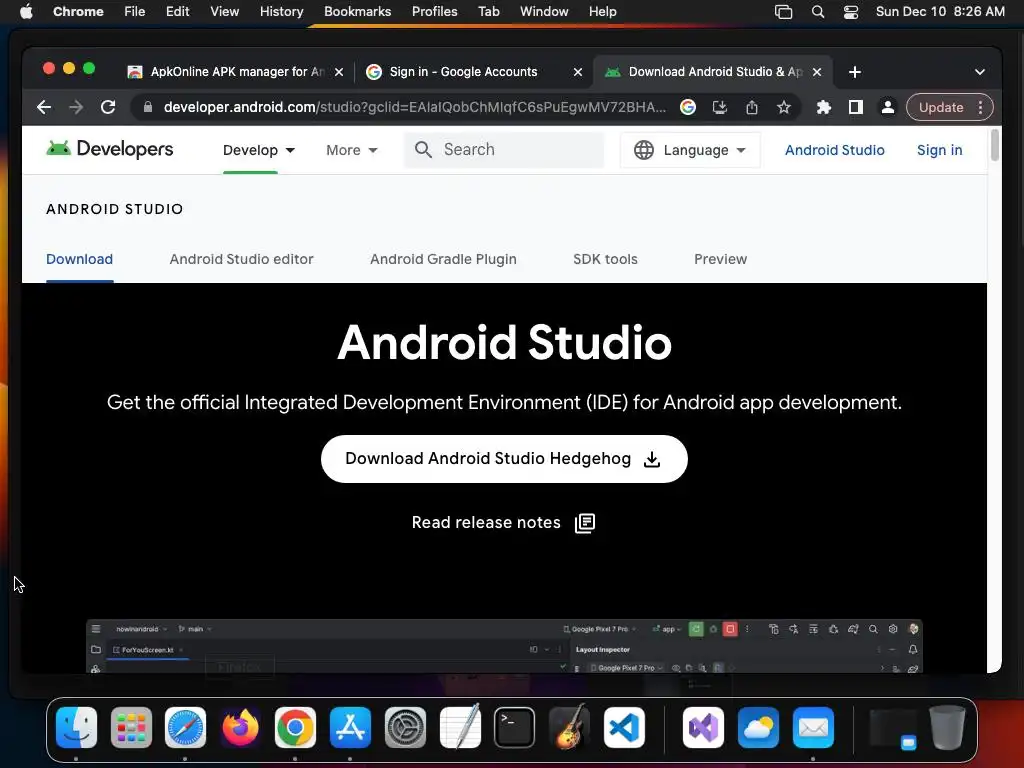Close the Google Accounts sign-in tab
This screenshot has height=768, width=1024.
coord(578,72)
